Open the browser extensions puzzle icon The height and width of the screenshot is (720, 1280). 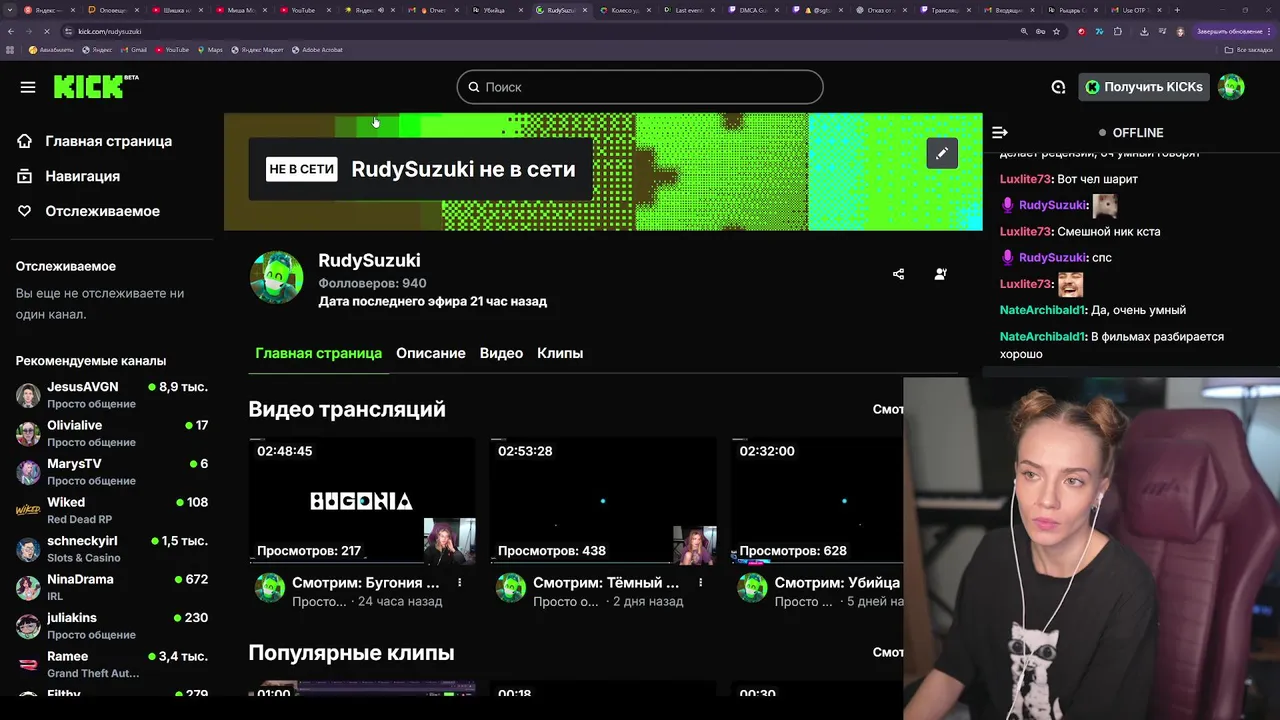point(1118,31)
